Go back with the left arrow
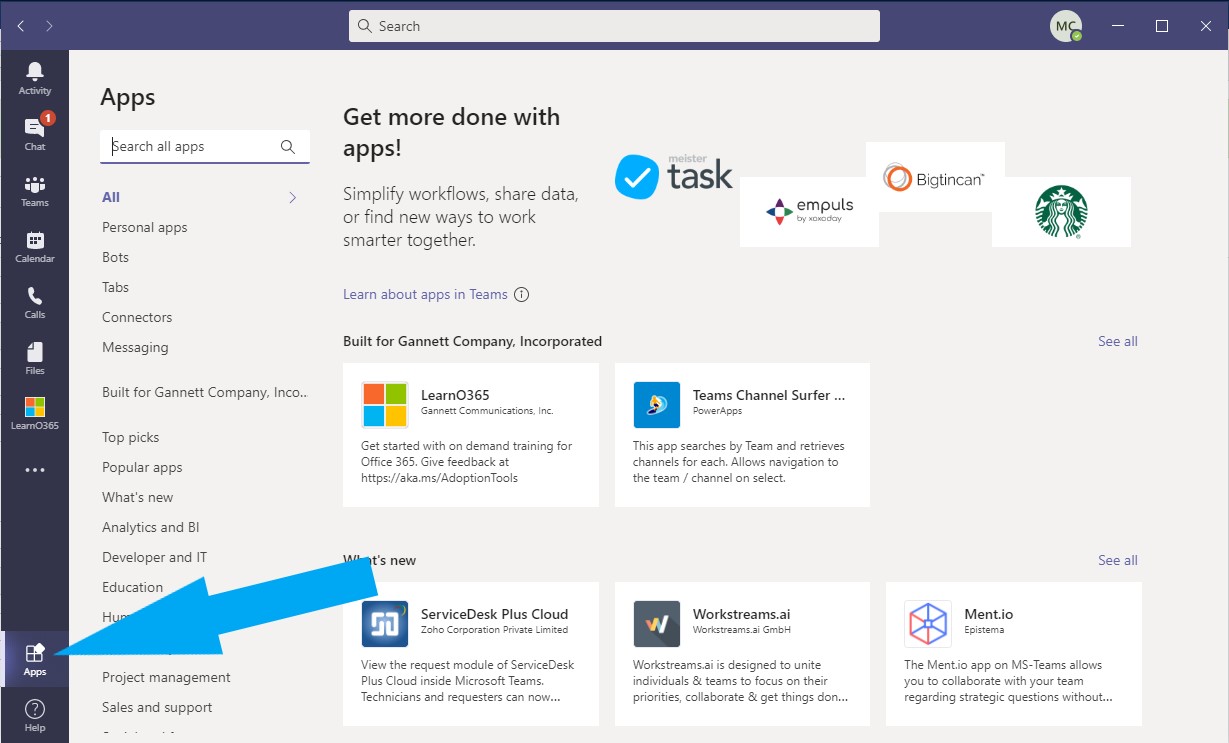1229x743 pixels. tap(21, 26)
